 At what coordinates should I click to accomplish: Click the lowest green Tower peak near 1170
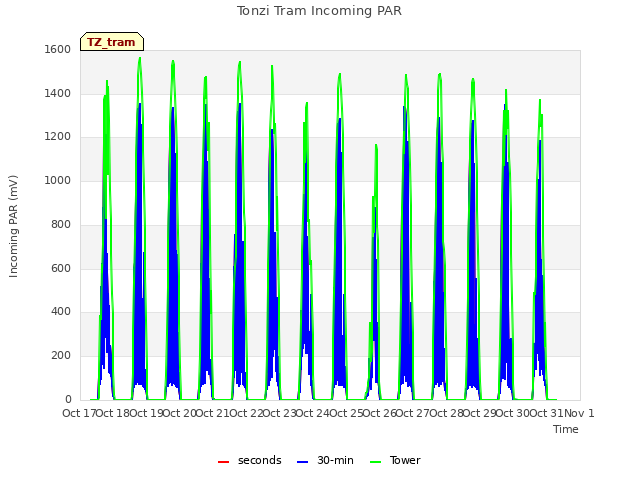point(376,145)
